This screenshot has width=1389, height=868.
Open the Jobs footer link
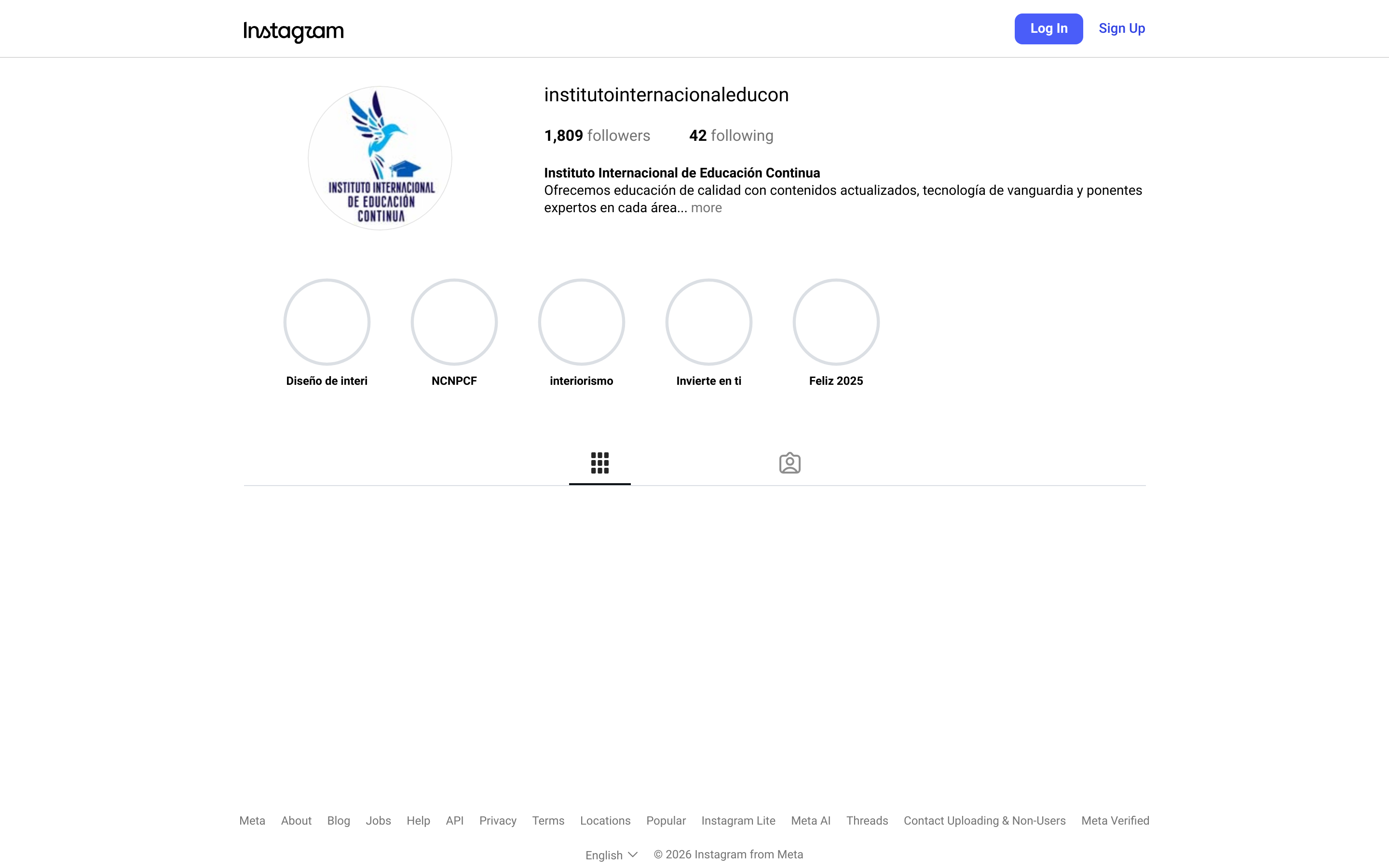(x=378, y=820)
